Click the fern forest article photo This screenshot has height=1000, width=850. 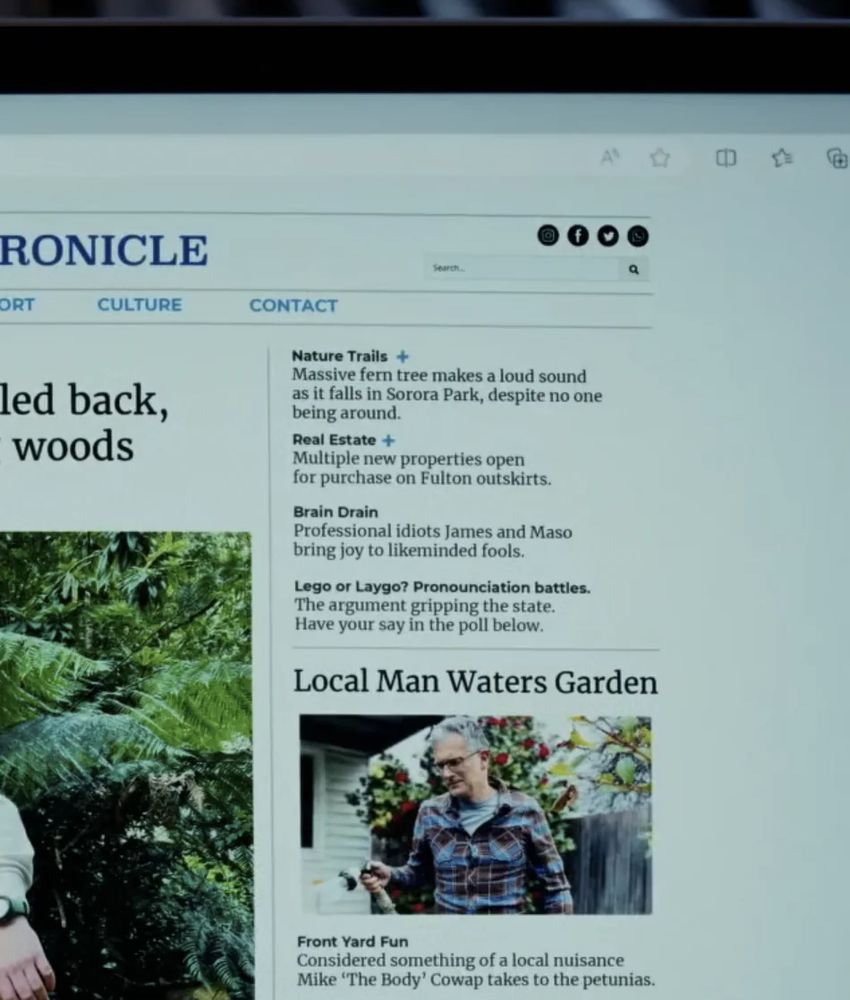coord(126,765)
